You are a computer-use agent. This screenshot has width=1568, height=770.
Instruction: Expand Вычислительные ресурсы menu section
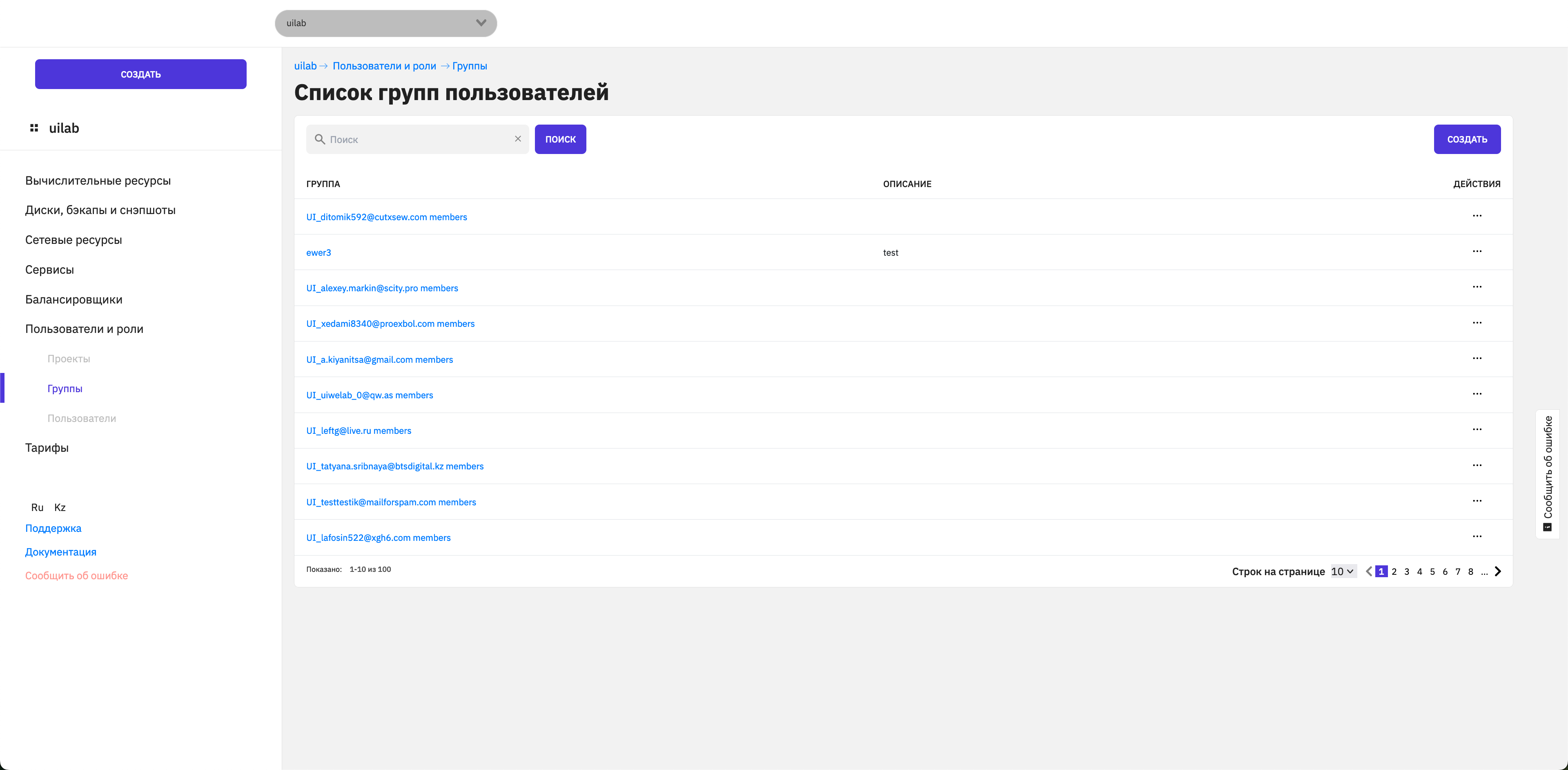(x=98, y=181)
